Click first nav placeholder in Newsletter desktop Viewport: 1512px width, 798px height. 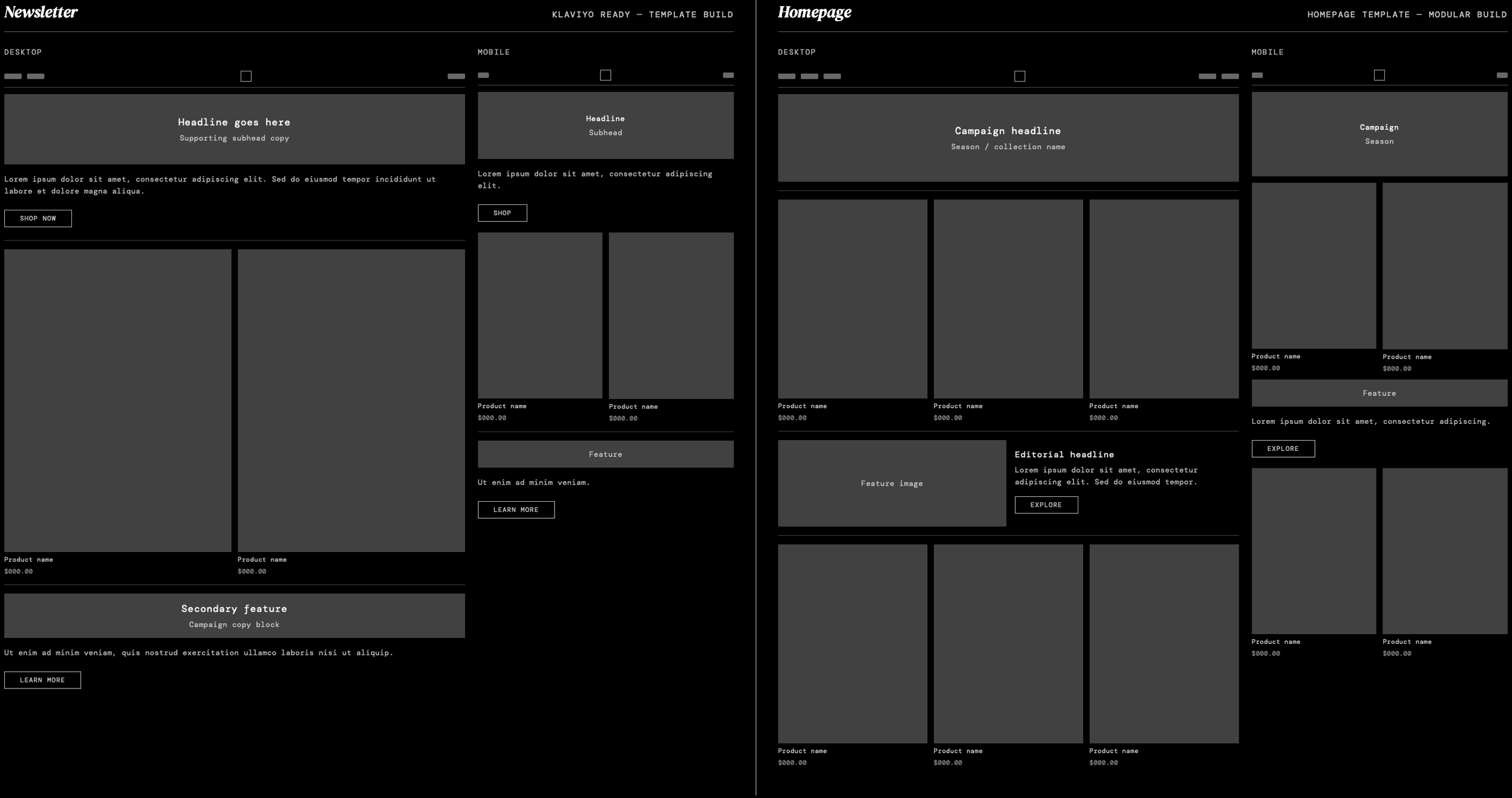(13, 76)
